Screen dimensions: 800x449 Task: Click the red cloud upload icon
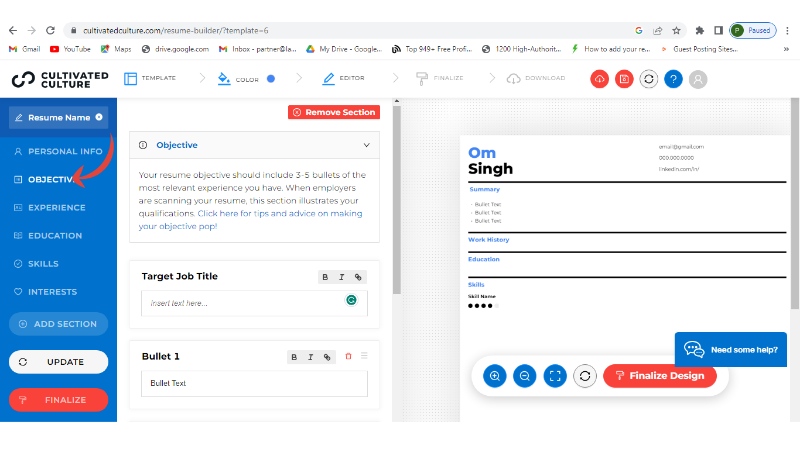click(600, 78)
